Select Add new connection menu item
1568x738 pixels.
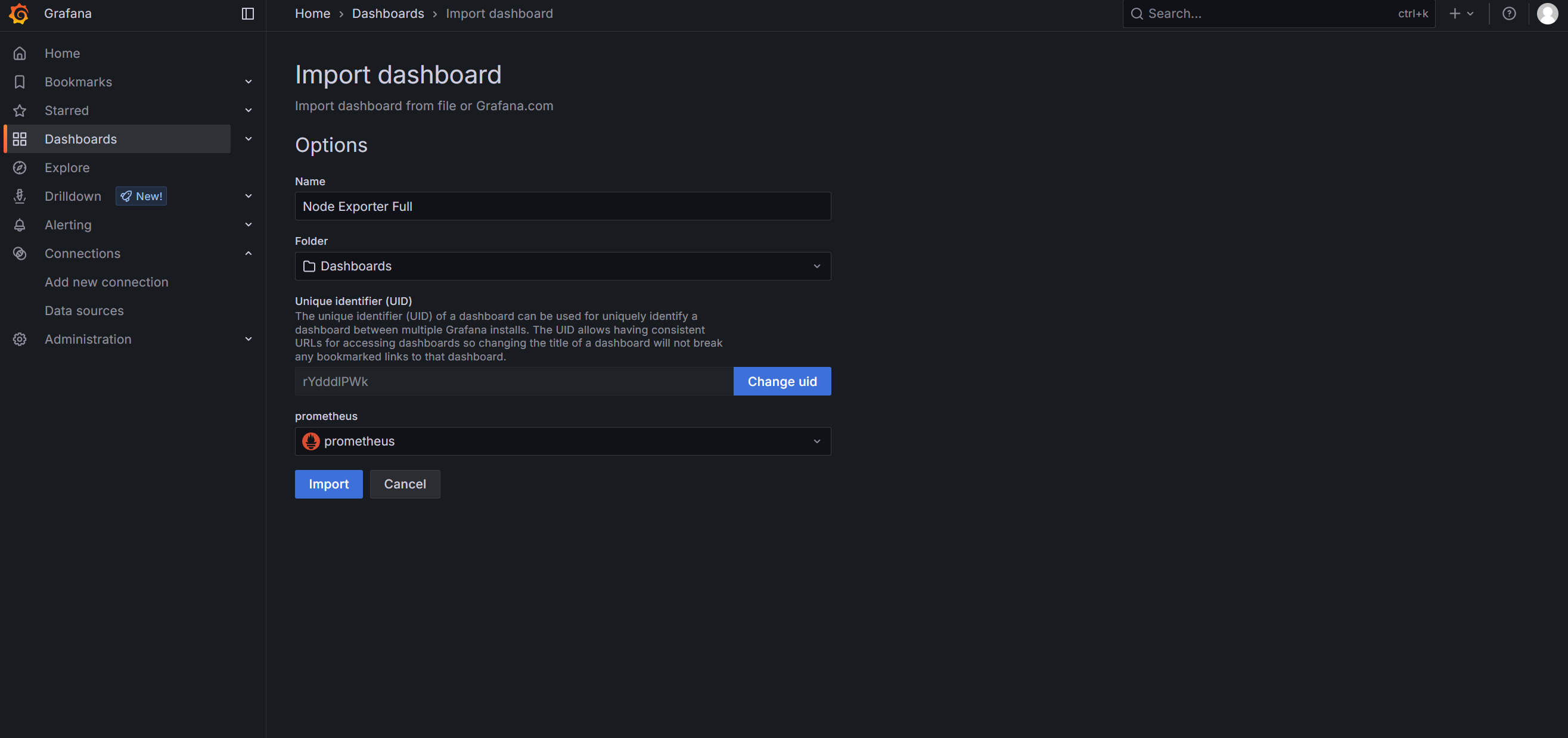[x=107, y=282]
